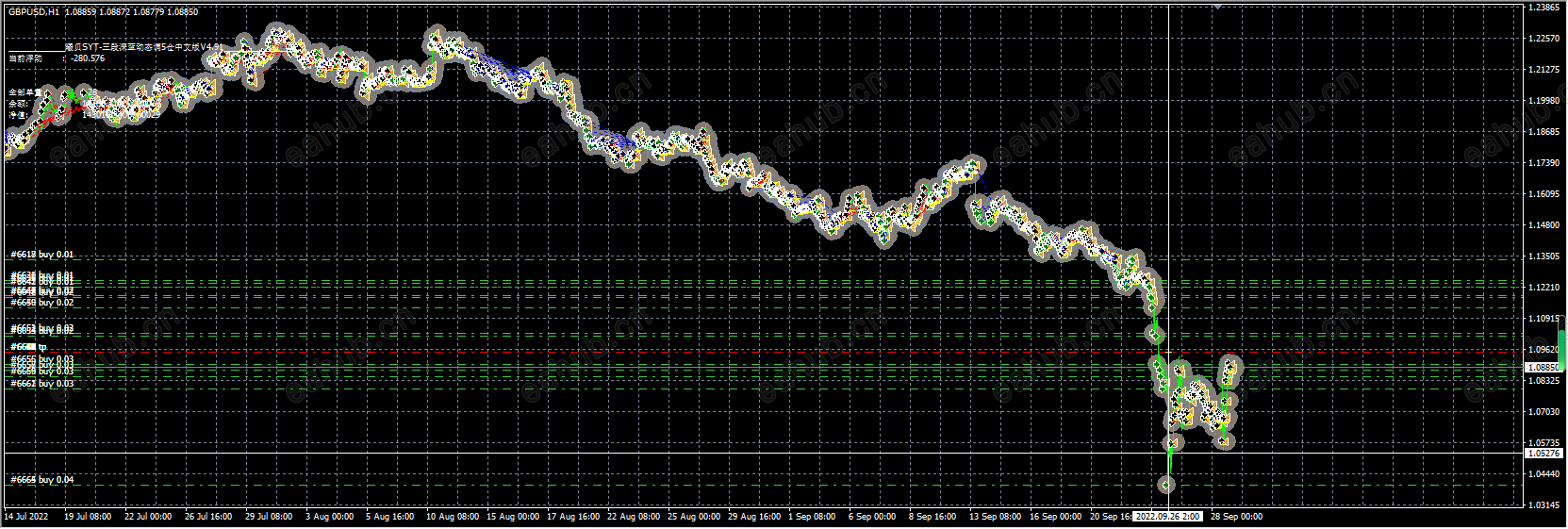This screenshot has width=1568, height=529.
Task: Select the buy arrow marker on the lowest order line
Action: [x=1167, y=485]
